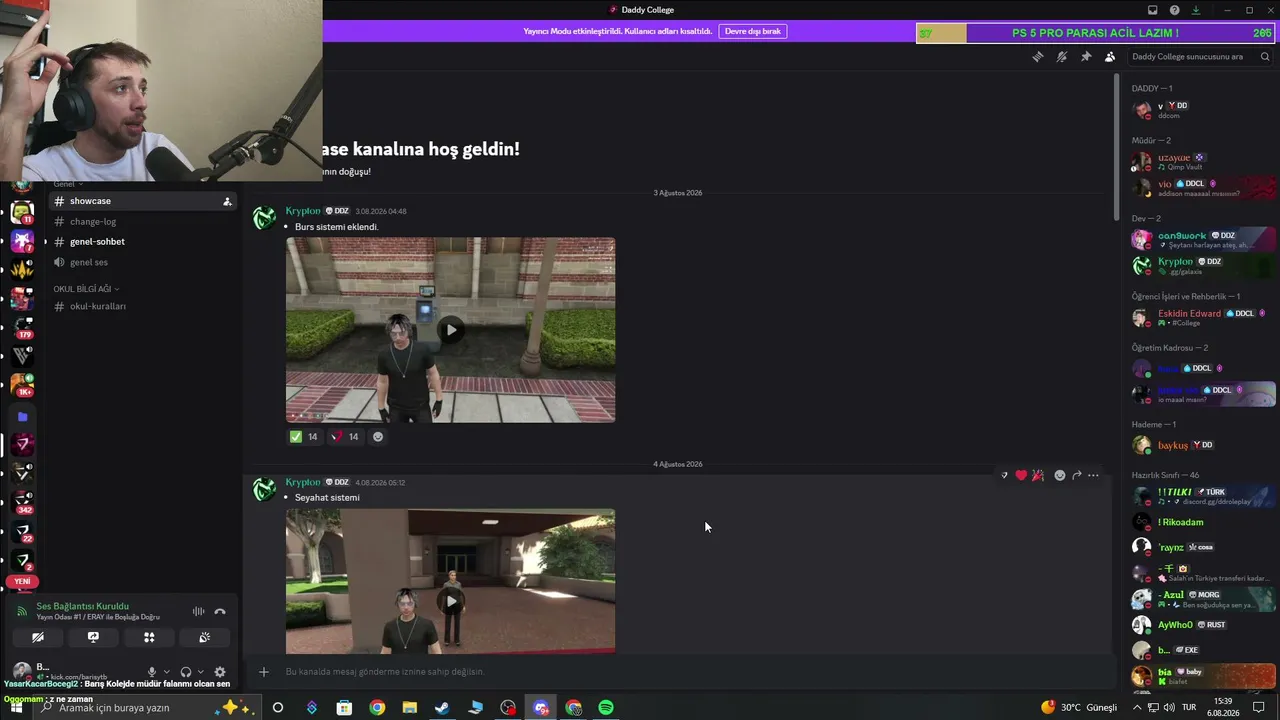Viewport: 1280px width, 720px height.
Task: Toggle camera in the voice panel
Action: click(x=38, y=637)
